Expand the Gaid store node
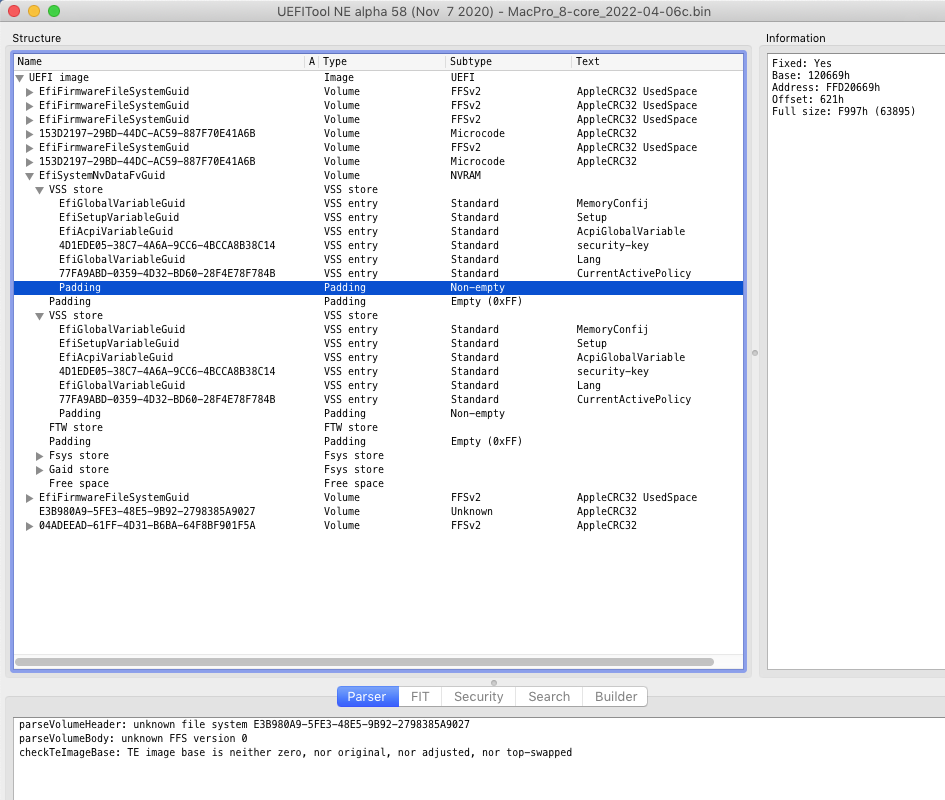945x800 pixels. click(40, 470)
